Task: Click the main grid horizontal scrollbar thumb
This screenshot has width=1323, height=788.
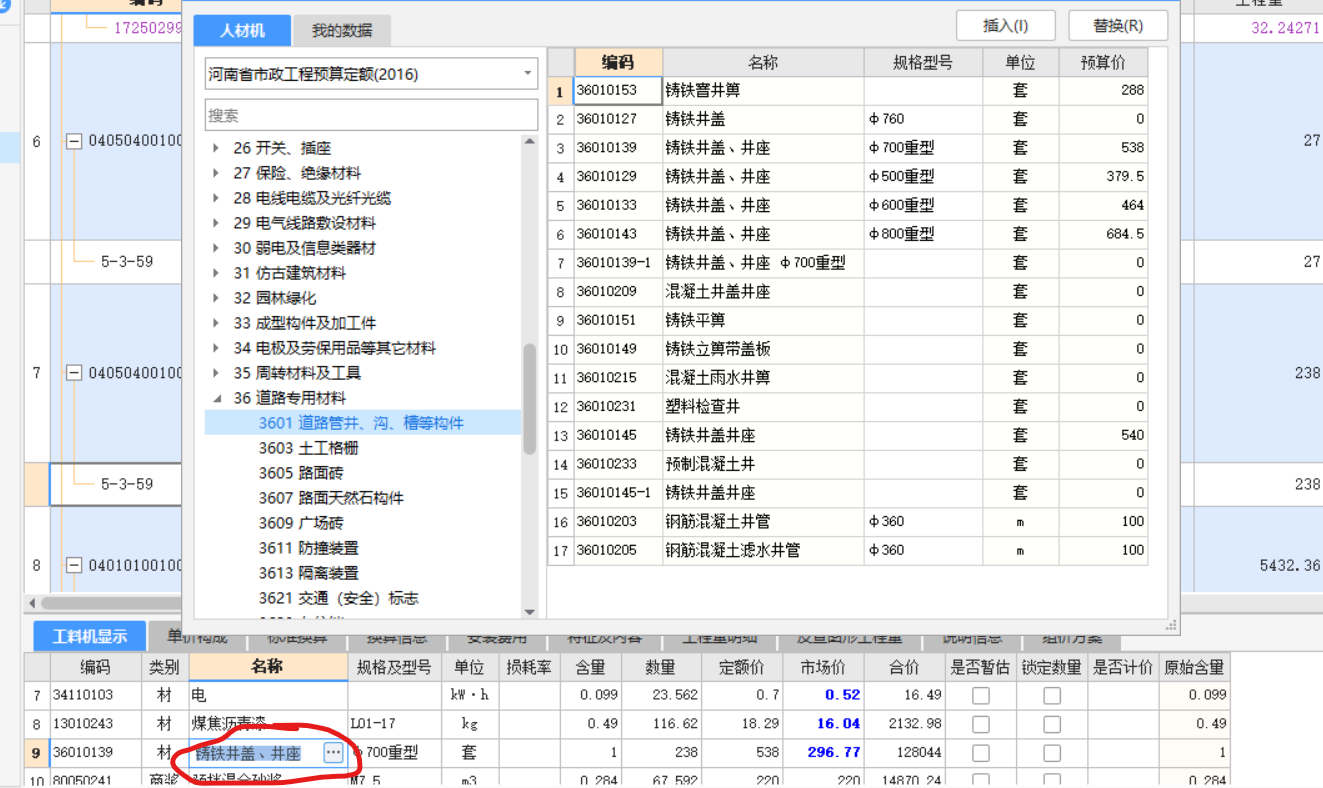Action: click(110, 603)
